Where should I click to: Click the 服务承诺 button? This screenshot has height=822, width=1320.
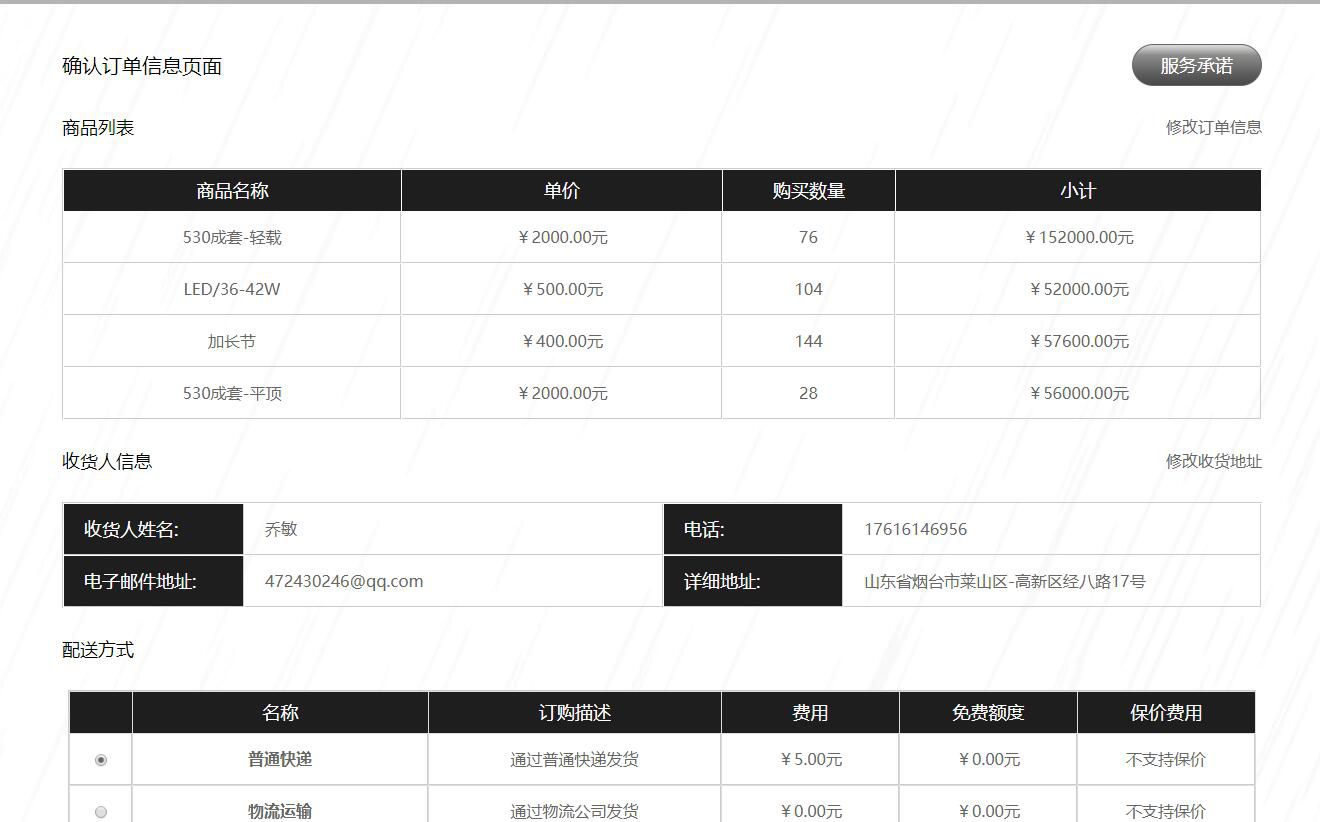point(1196,66)
